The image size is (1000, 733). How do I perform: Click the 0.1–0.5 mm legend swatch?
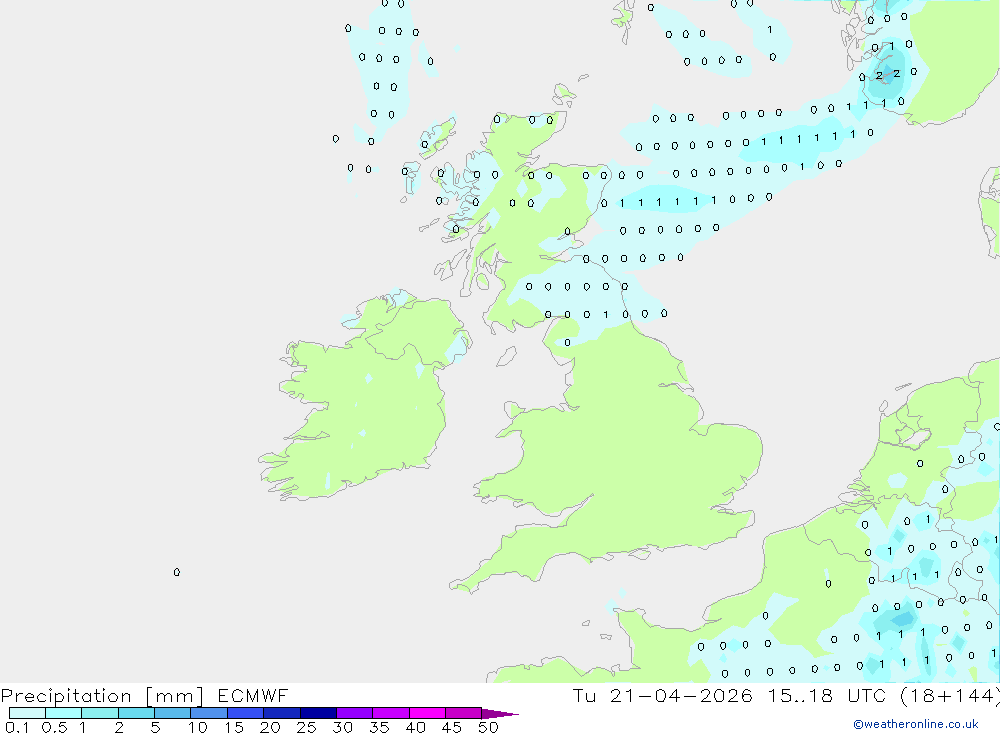tap(27, 713)
